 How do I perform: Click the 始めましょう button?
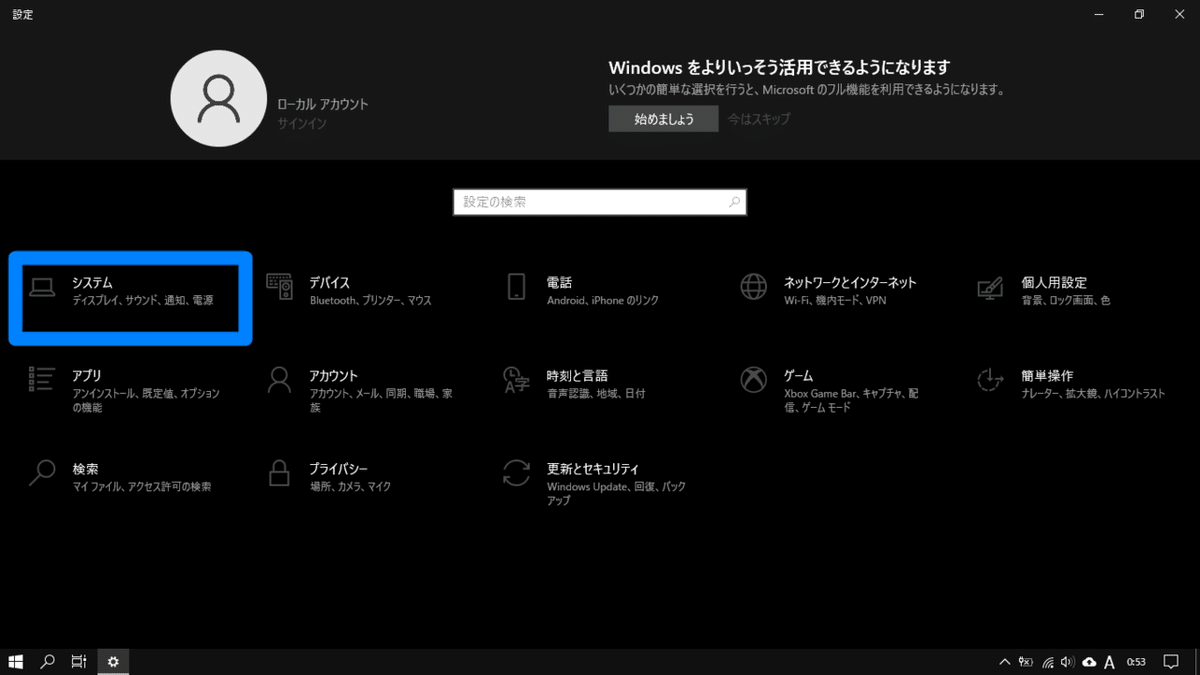(664, 119)
